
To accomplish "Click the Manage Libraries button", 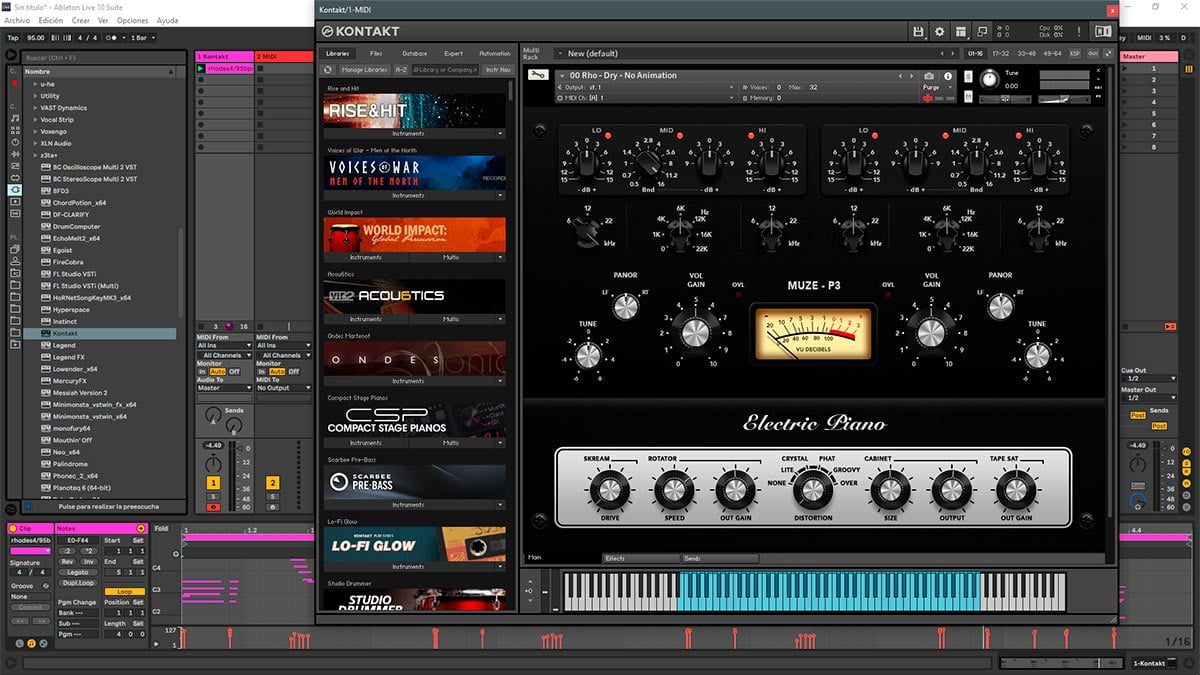I will (x=364, y=70).
